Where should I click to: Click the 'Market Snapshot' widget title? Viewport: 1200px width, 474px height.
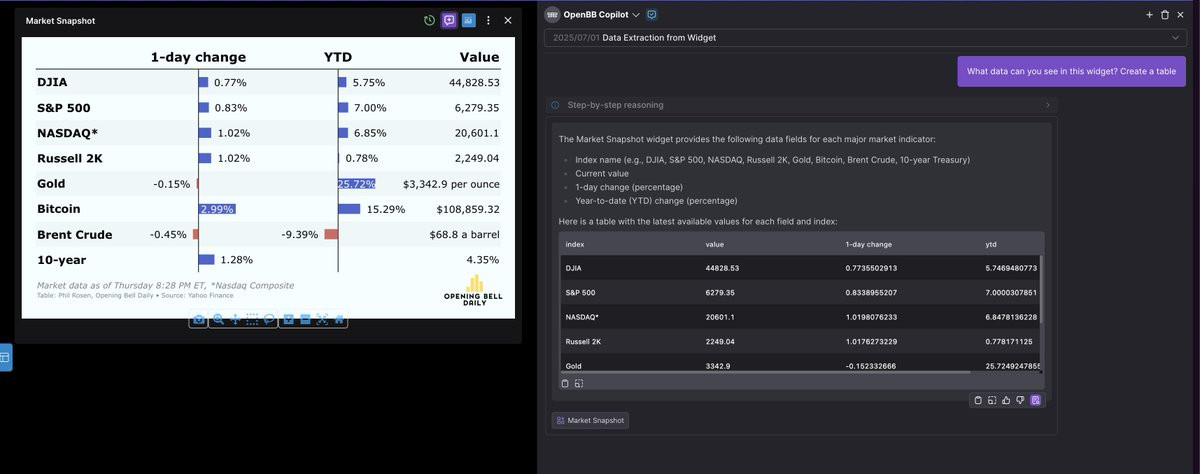click(x=61, y=20)
